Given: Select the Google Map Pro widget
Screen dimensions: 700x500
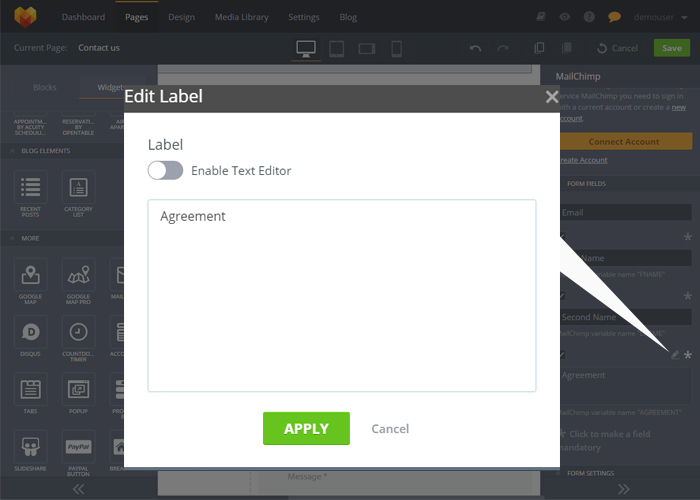Looking at the screenshot, I should (x=78, y=281).
